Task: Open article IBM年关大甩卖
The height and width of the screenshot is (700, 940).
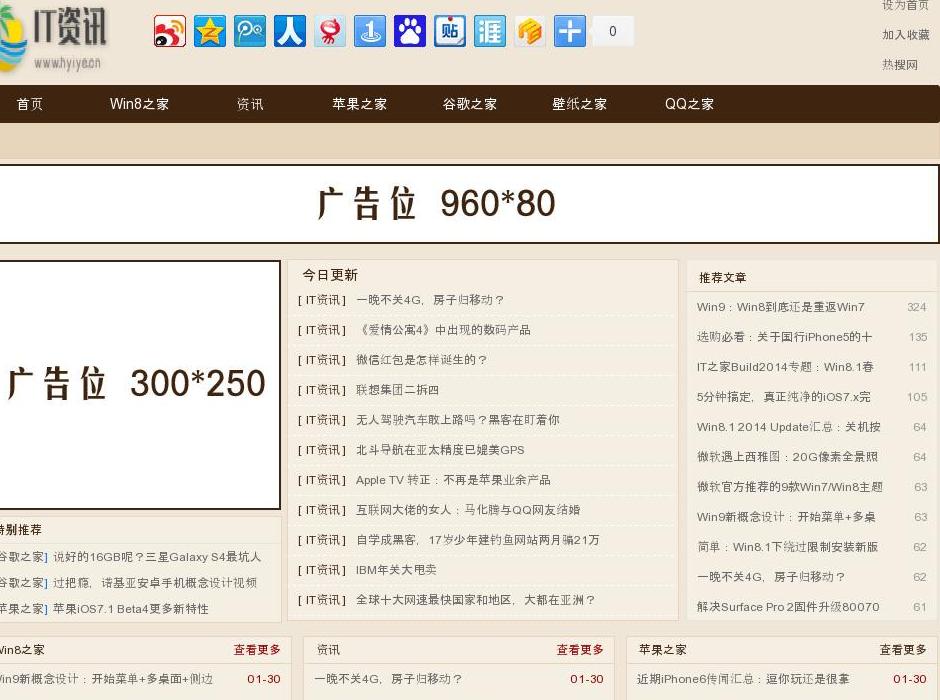Action: click(396, 570)
